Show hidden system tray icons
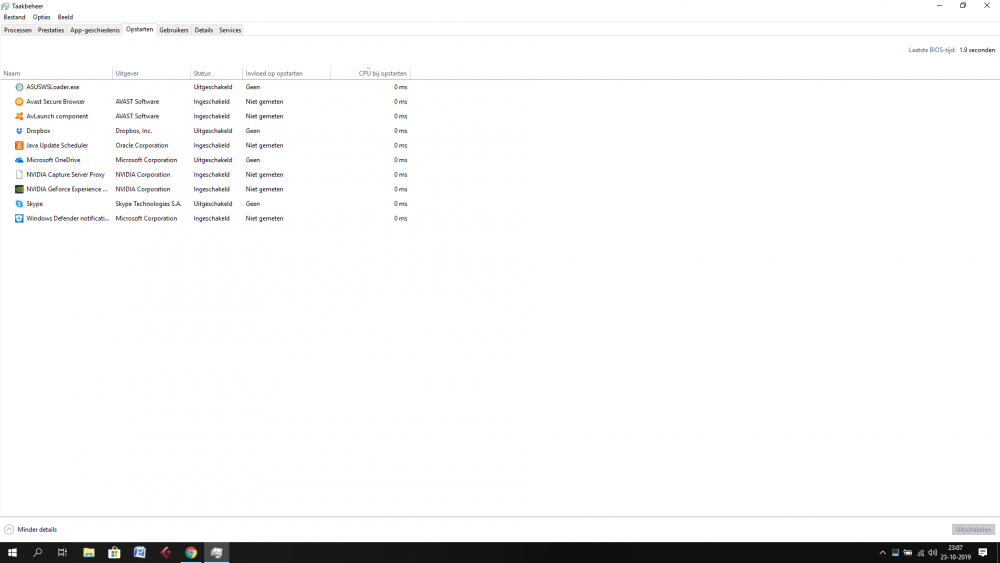 tap(883, 553)
